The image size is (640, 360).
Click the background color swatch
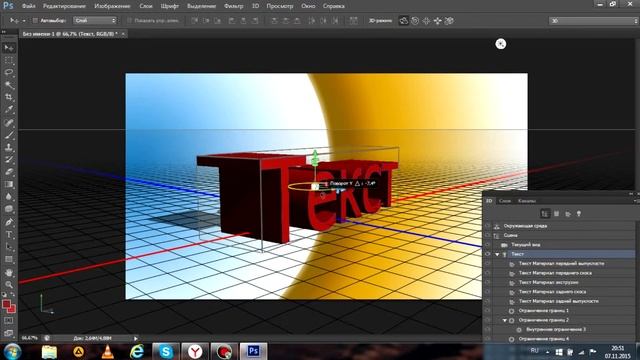coord(12,309)
